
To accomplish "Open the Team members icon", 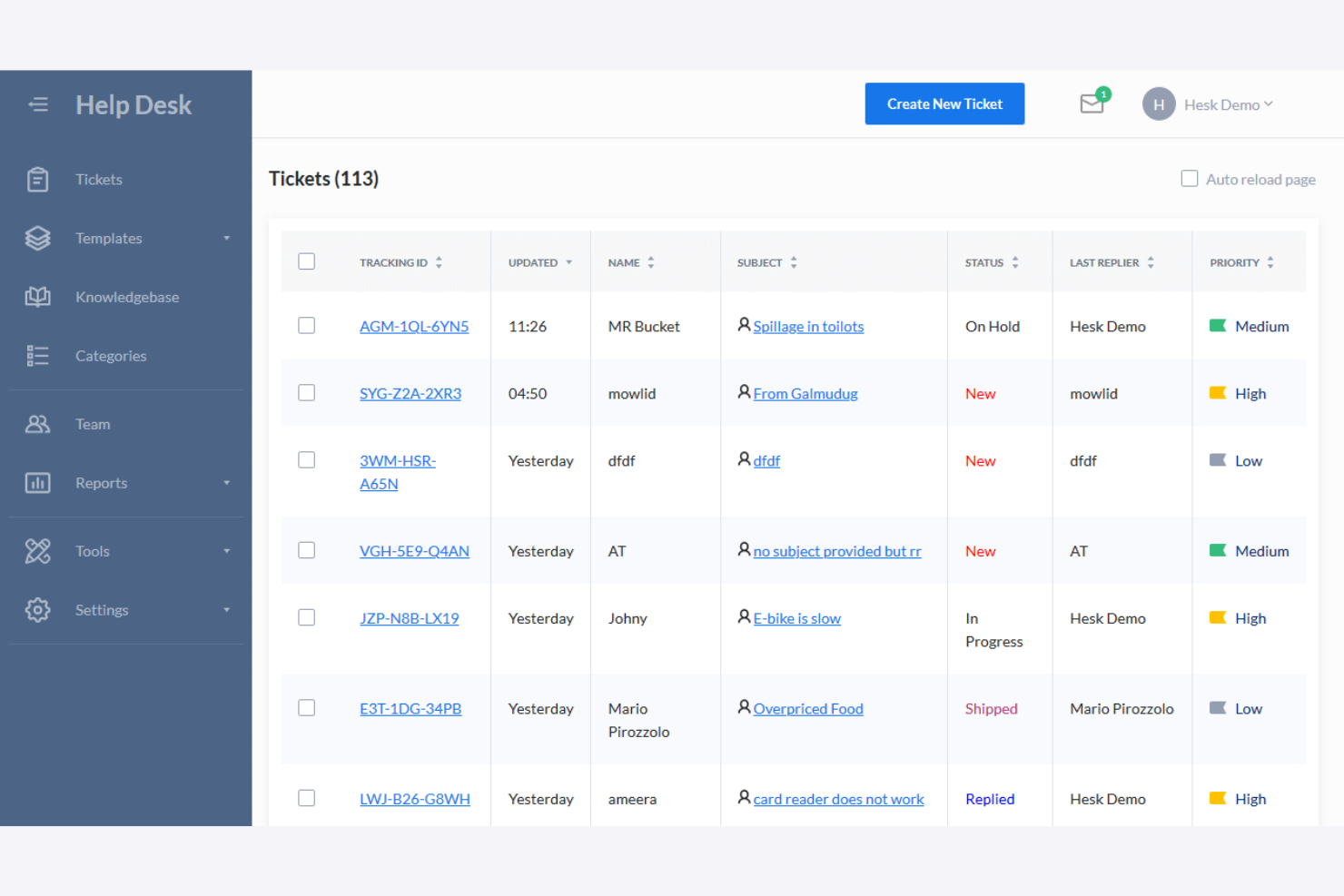I will tap(37, 424).
